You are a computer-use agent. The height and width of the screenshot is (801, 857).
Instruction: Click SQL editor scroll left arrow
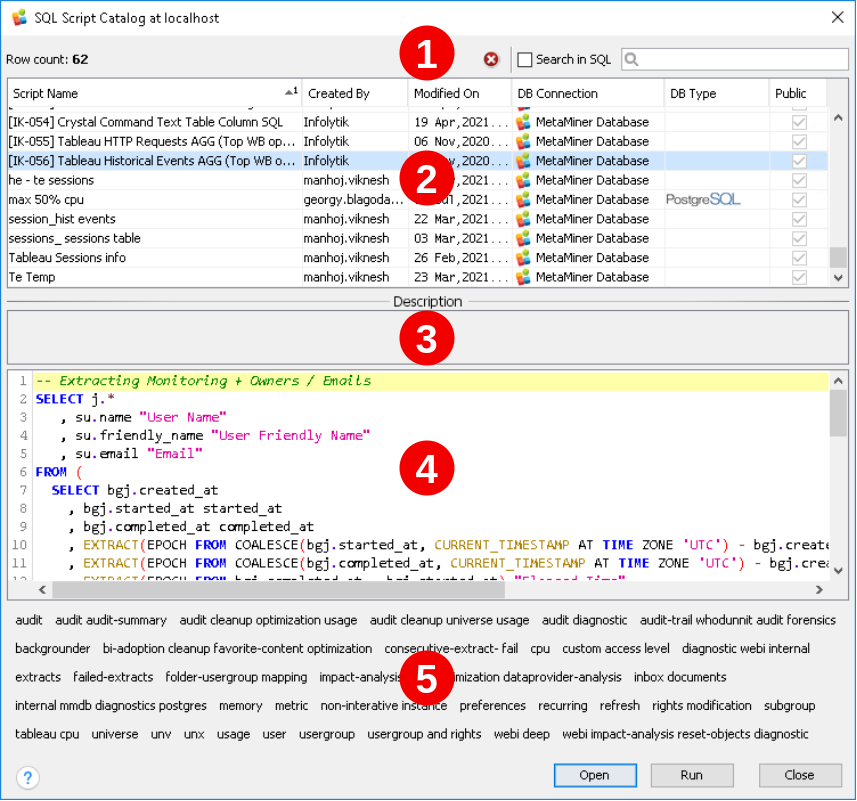42,590
